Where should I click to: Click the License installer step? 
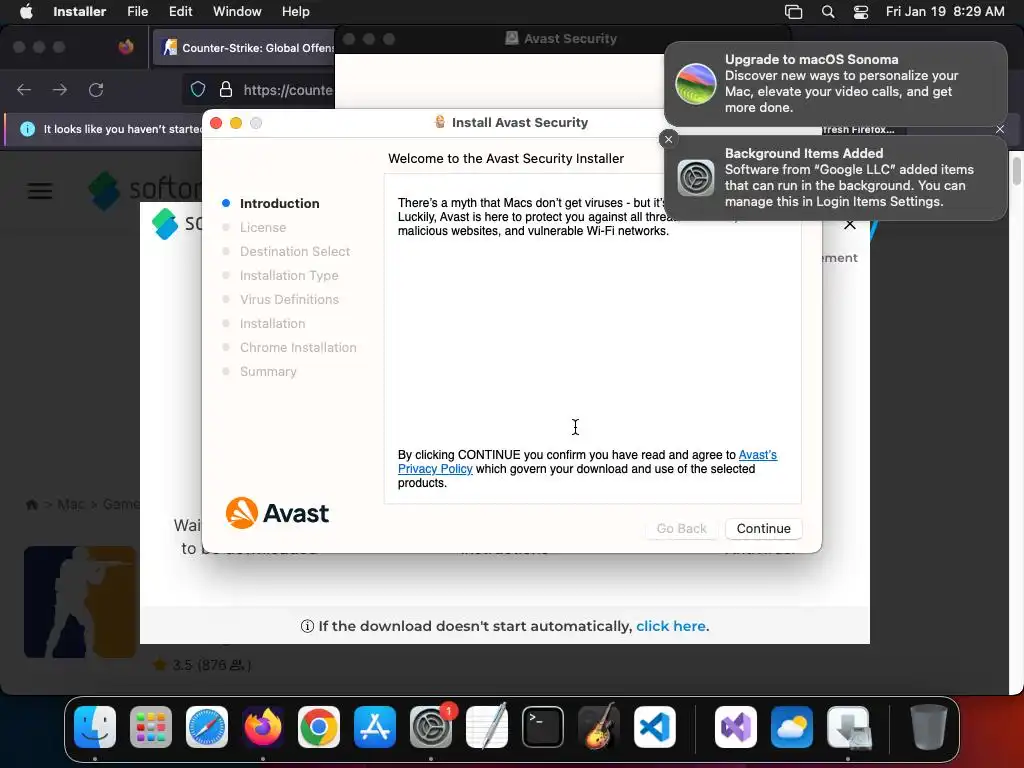point(263,227)
